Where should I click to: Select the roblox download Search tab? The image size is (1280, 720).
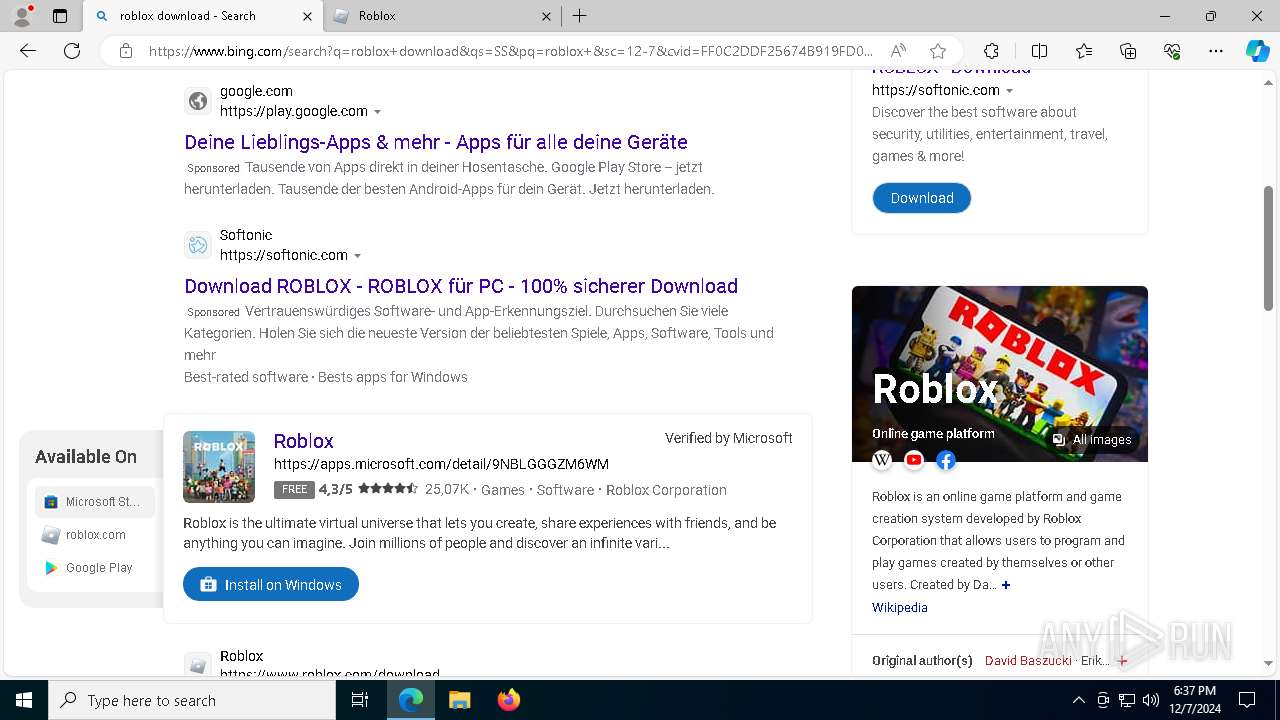(x=202, y=16)
